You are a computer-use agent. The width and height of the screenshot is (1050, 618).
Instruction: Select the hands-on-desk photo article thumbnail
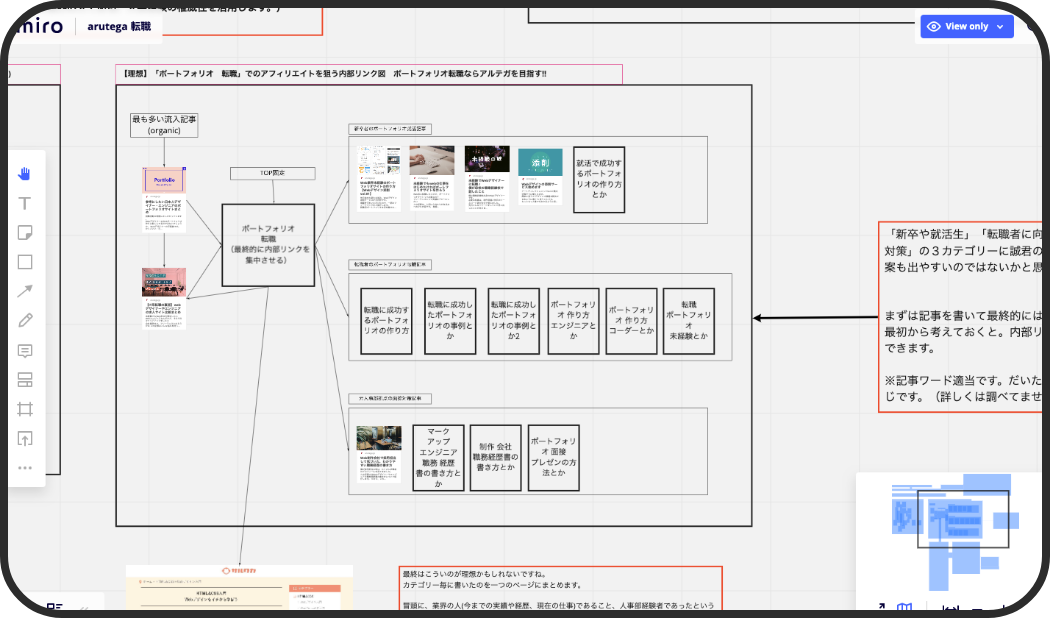[432, 178]
